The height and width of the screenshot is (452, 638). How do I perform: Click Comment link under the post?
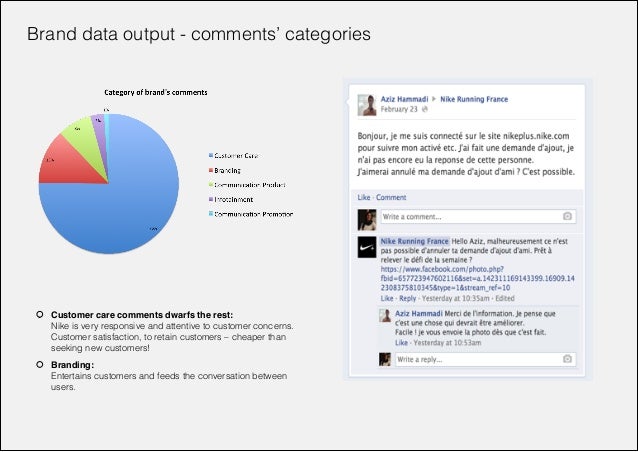tap(391, 197)
